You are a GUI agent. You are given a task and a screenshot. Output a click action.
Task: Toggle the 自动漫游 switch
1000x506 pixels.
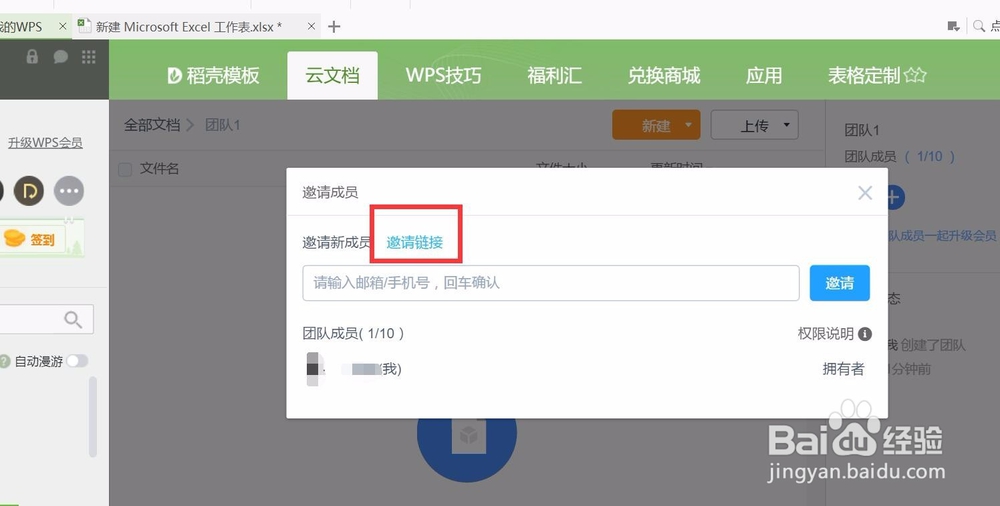click(x=77, y=361)
